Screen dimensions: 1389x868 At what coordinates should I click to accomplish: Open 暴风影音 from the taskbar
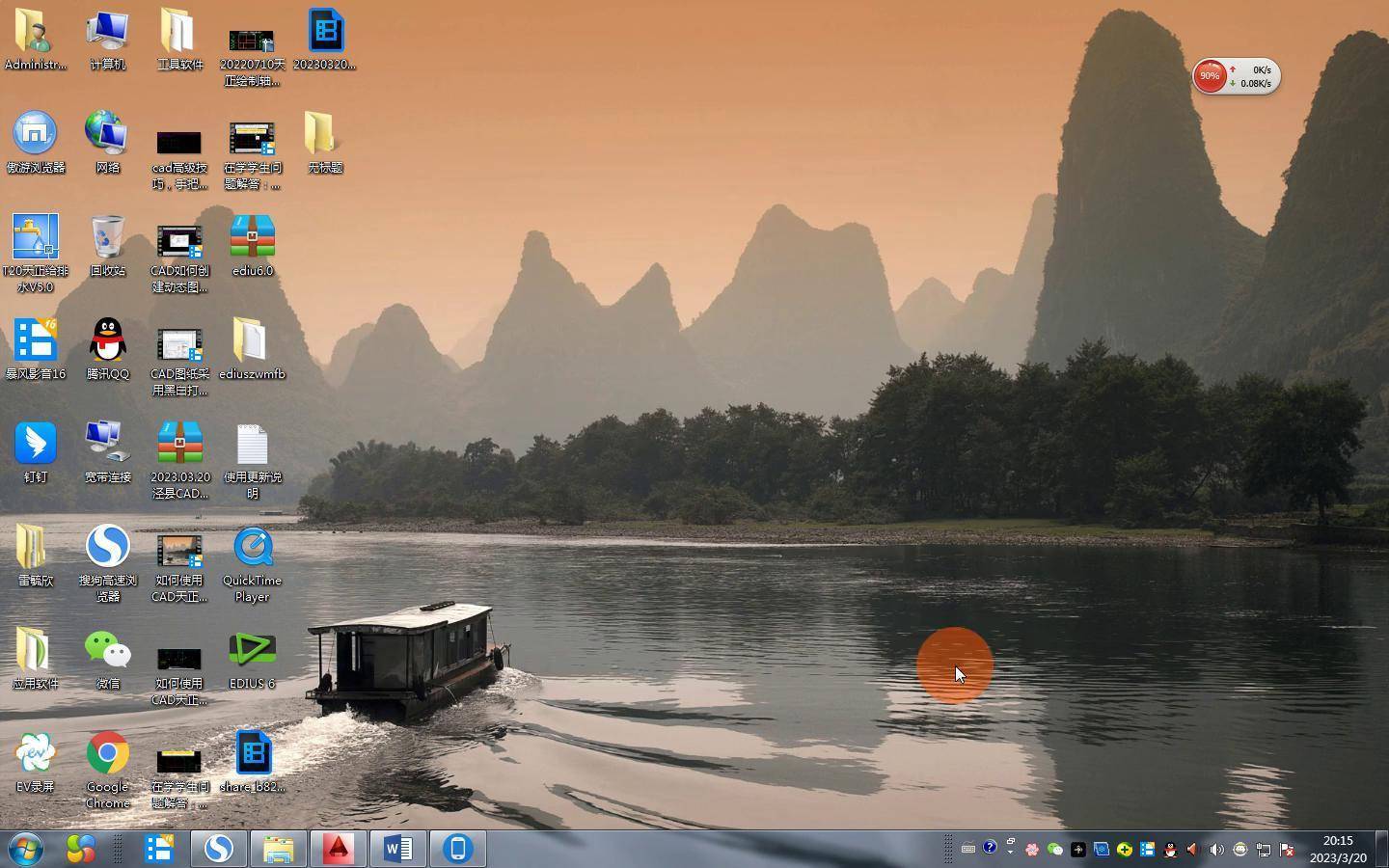tap(159, 849)
